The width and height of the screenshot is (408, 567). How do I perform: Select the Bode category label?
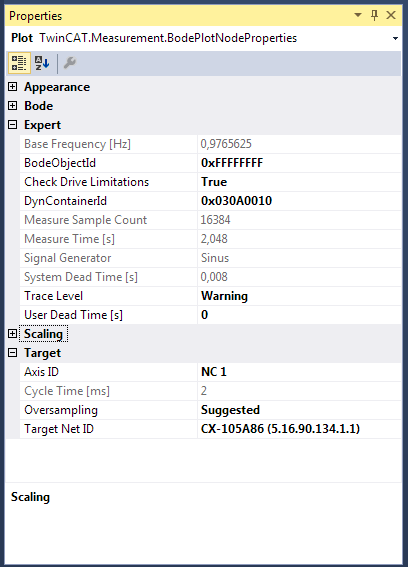coord(38,106)
